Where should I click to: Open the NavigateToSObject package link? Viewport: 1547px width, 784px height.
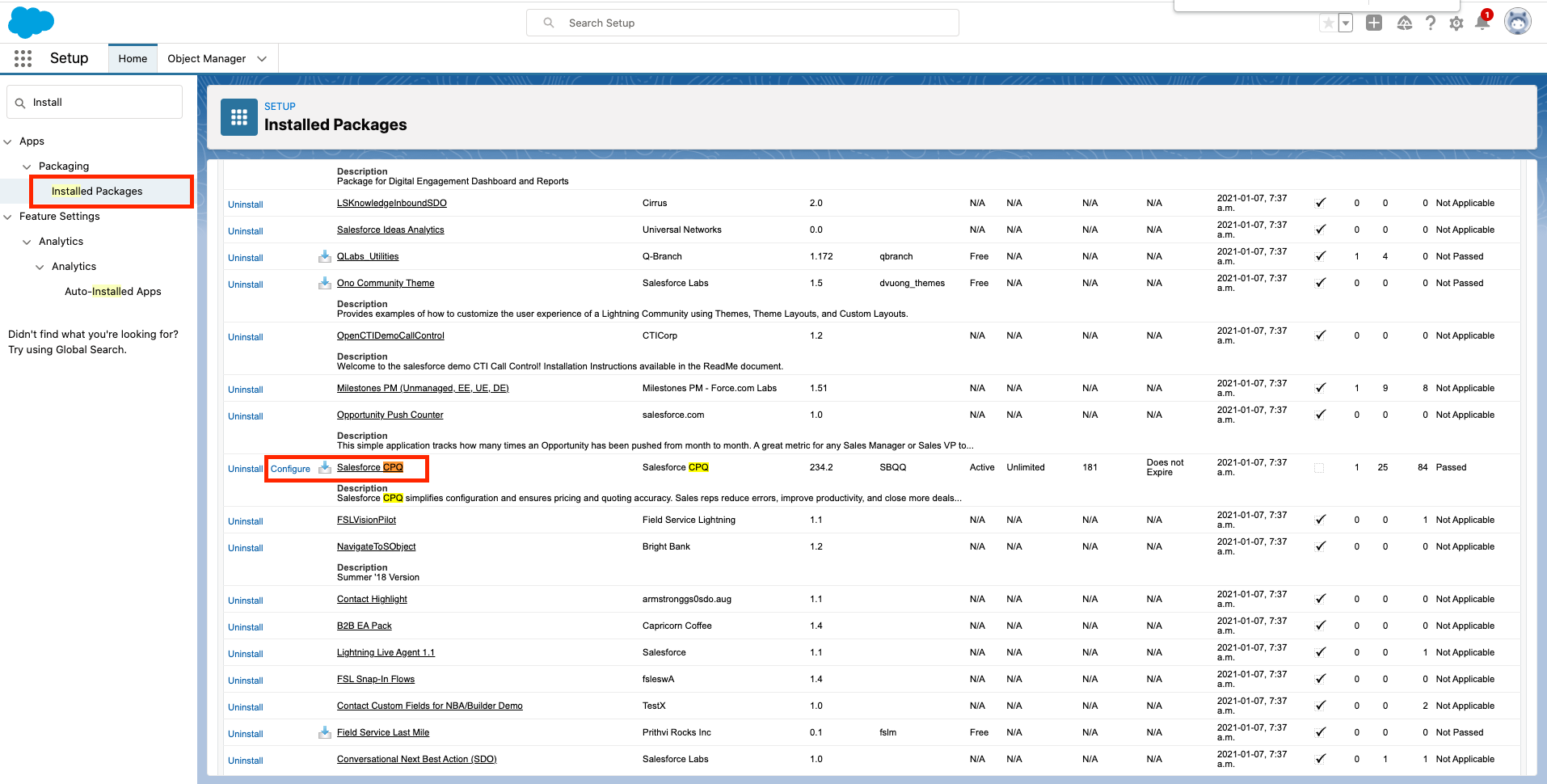[377, 546]
